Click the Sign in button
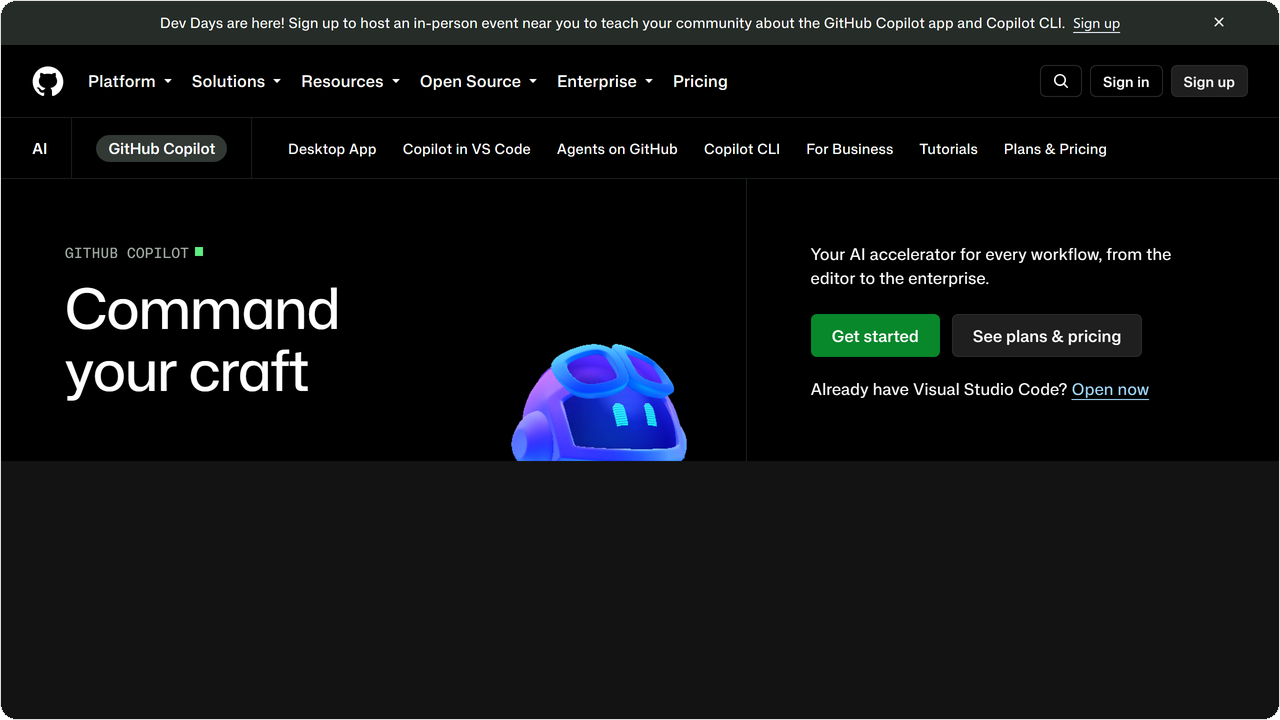This screenshot has height=720, width=1280. pyautogui.click(x=1126, y=82)
